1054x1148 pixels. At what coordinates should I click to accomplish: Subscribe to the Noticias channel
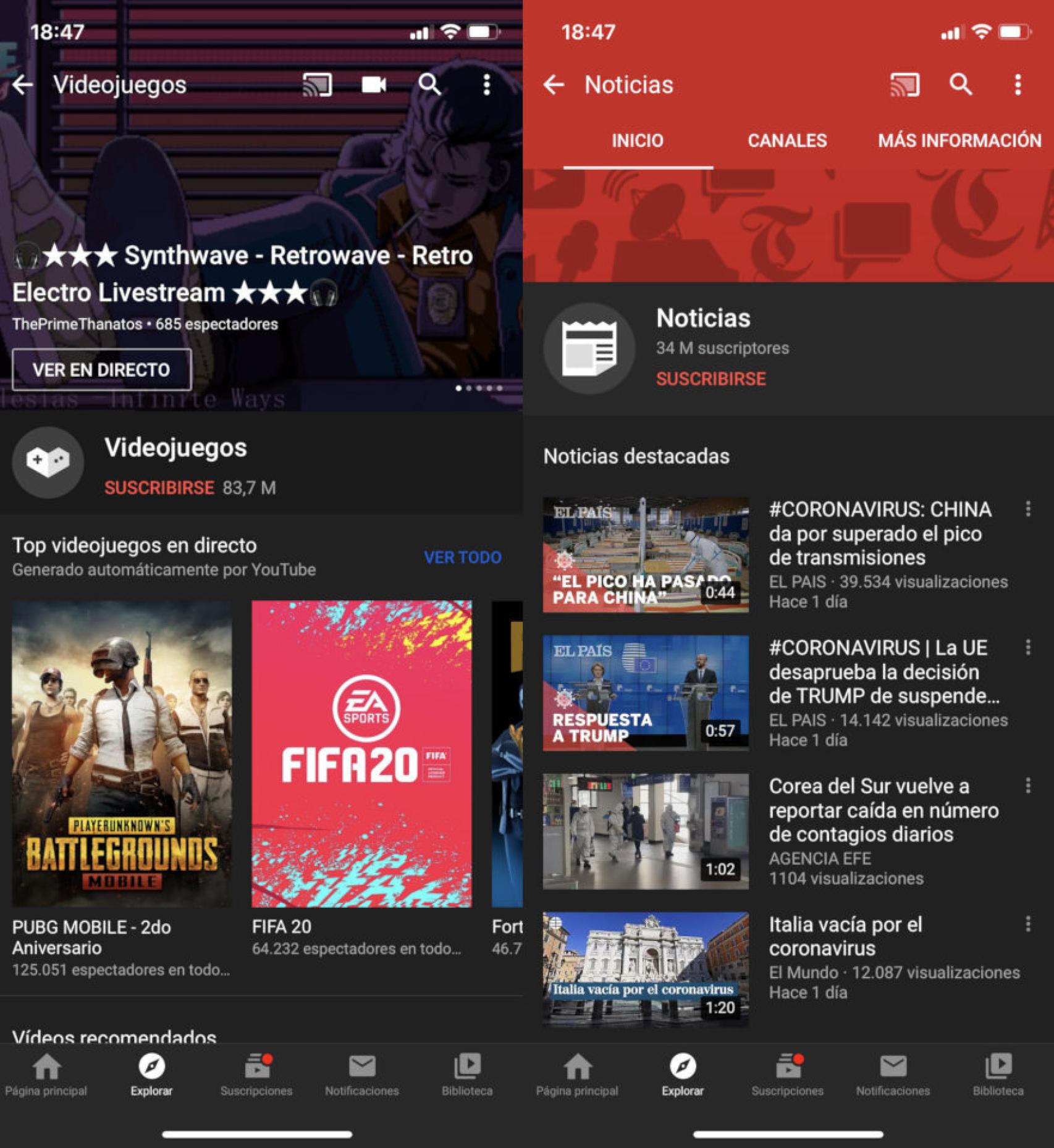[x=711, y=379]
